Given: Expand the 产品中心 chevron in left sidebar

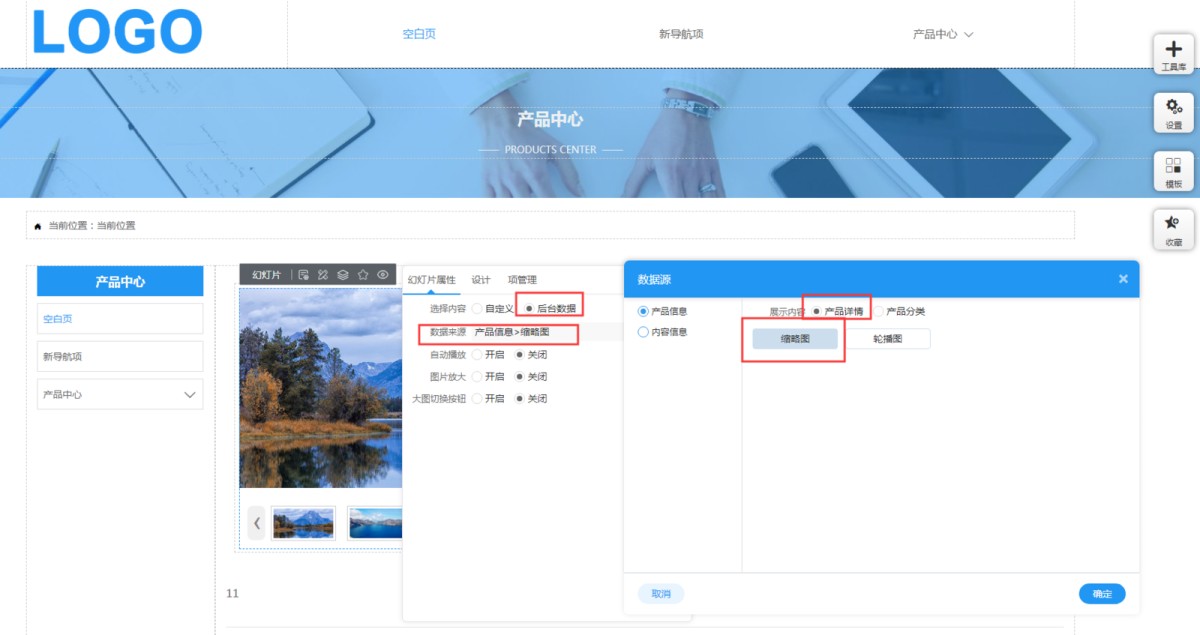Looking at the screenshot, I should point(189,395).
